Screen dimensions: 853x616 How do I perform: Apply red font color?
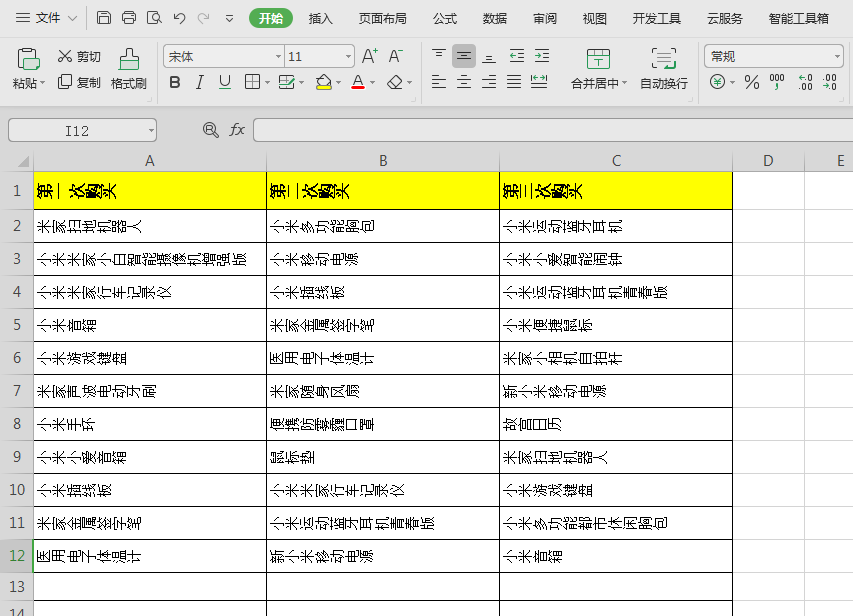pos(358,82)
